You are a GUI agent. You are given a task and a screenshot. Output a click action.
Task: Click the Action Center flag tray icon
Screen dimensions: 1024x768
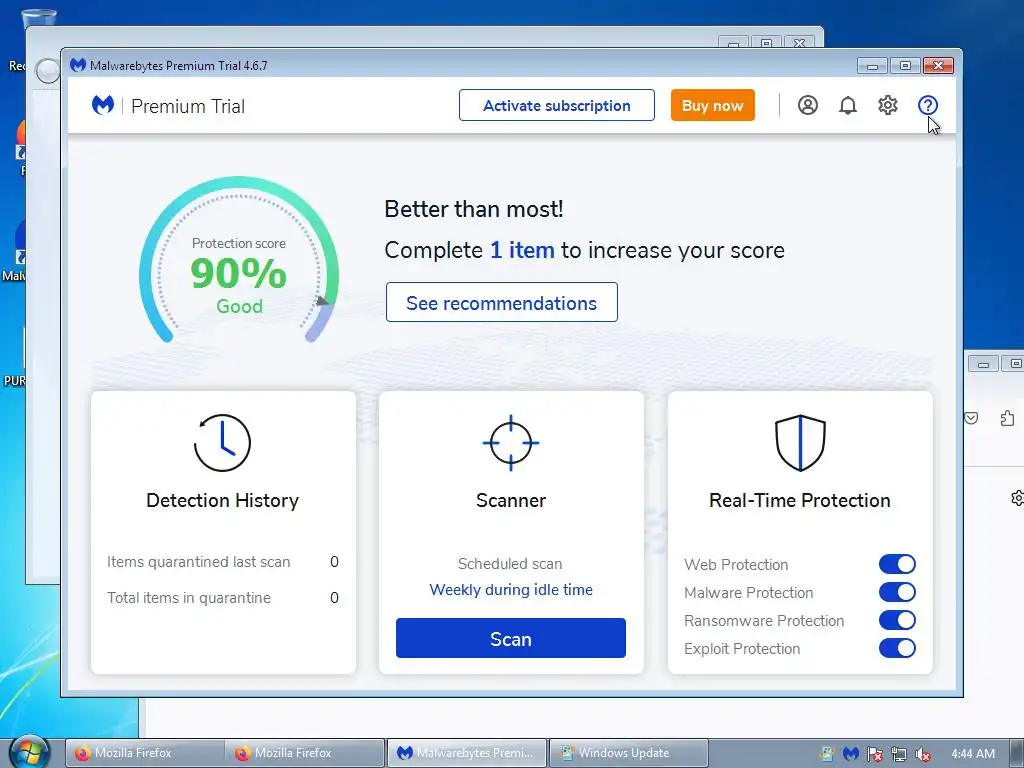874,754
